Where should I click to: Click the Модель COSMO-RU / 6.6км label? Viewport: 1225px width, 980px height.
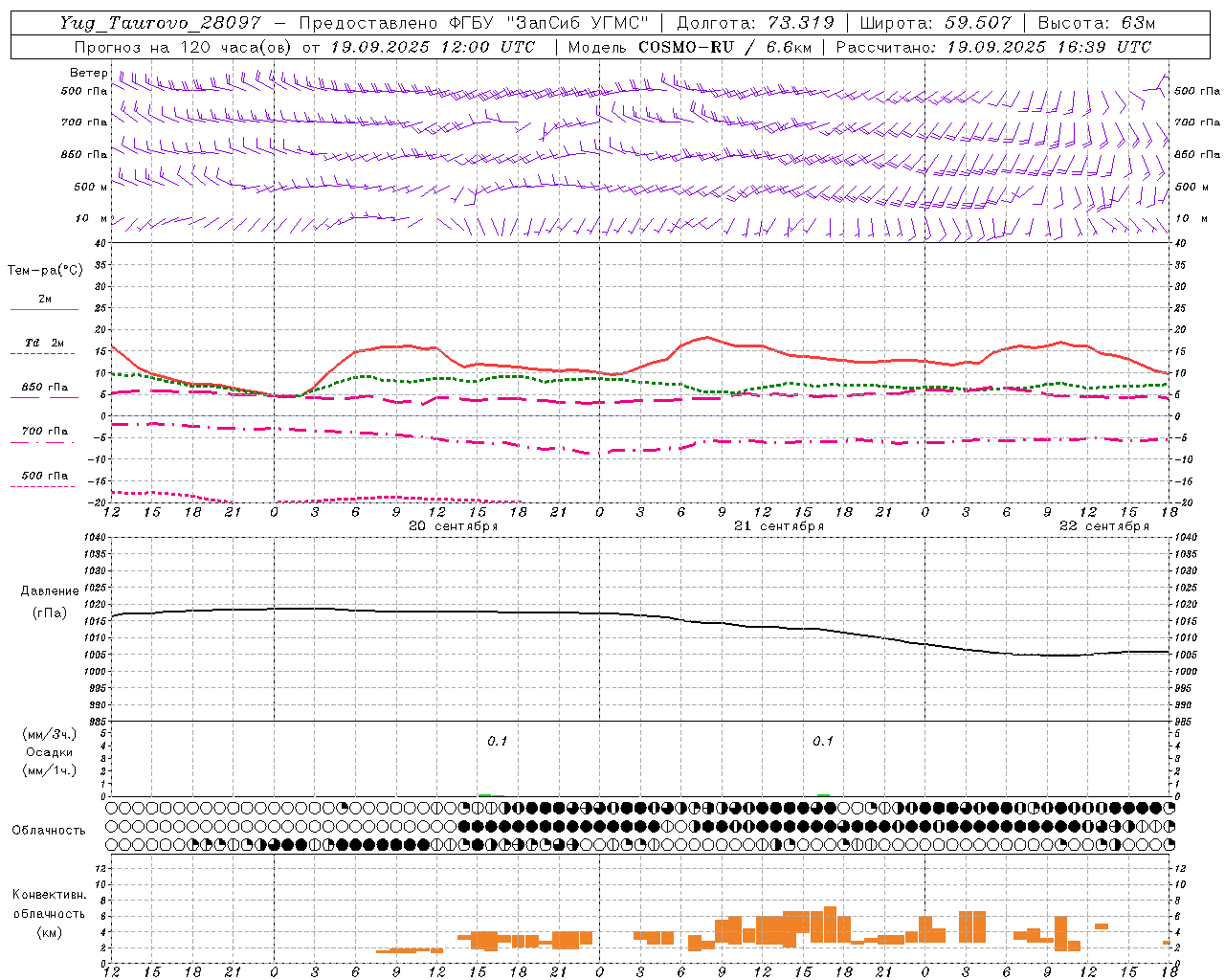tap(689, 47)
